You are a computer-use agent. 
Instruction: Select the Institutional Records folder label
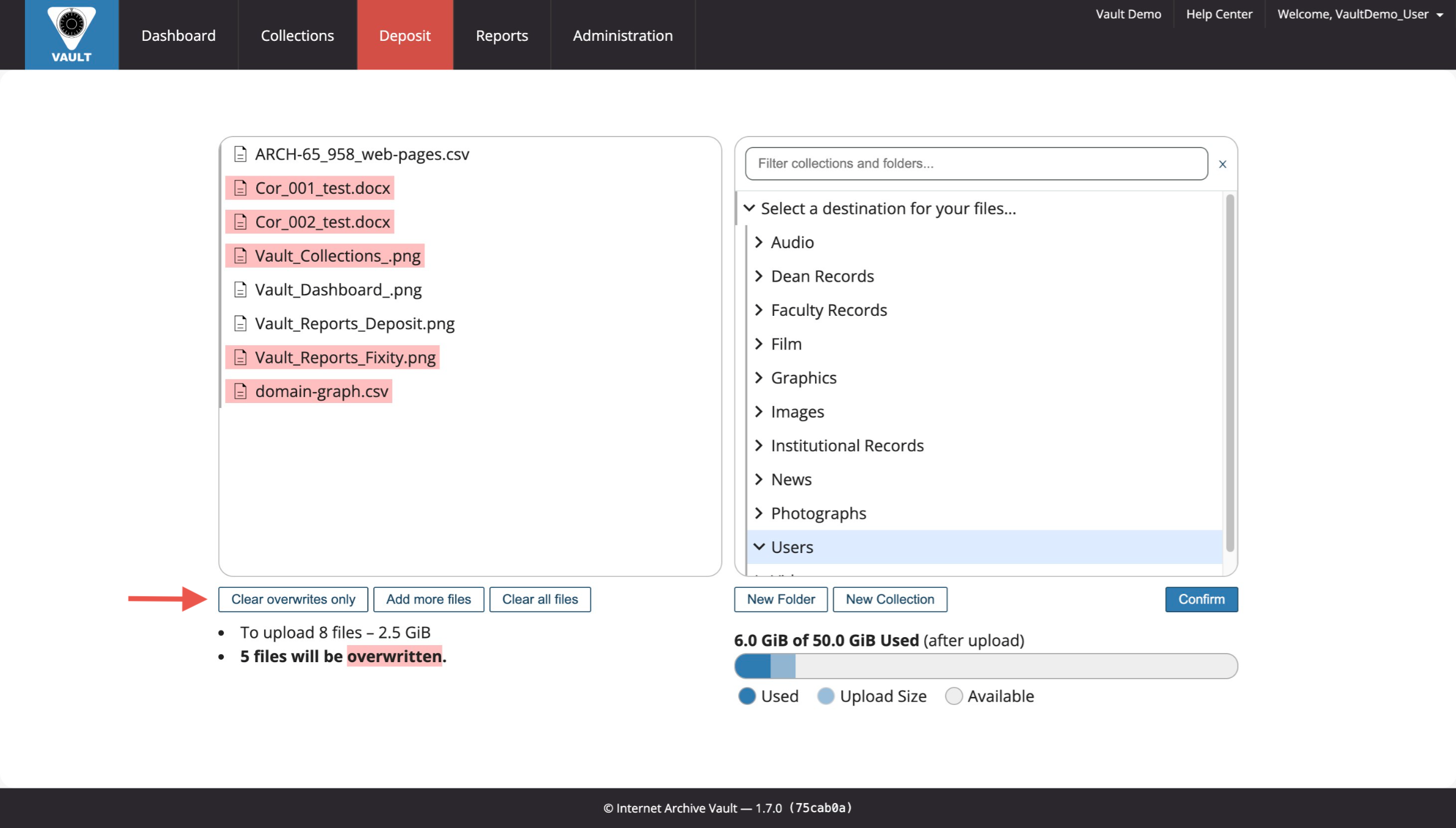(x=847, y=445)
